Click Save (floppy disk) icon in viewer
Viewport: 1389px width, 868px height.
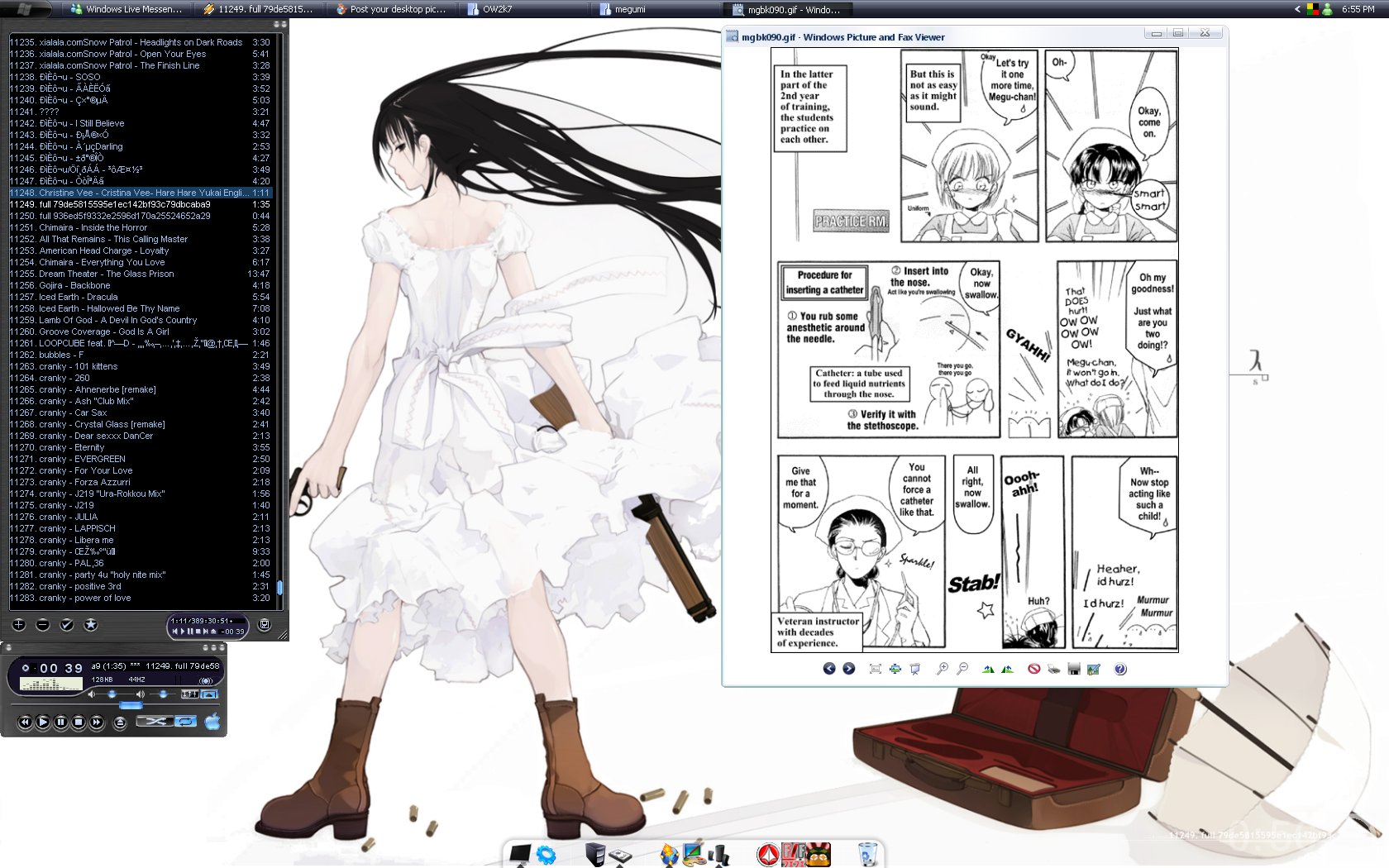tap(1073, 669)
